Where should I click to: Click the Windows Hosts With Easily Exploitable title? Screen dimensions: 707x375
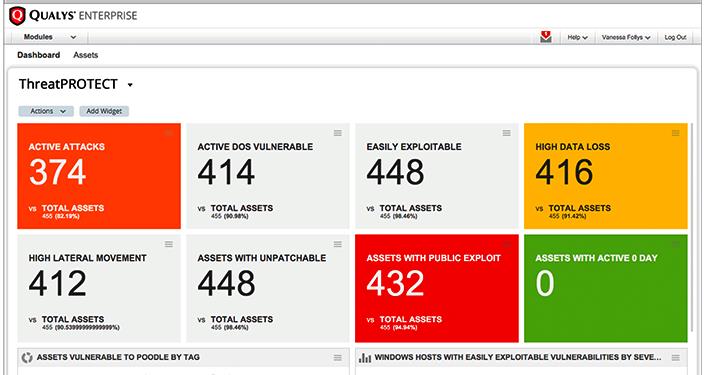(518, 357)
